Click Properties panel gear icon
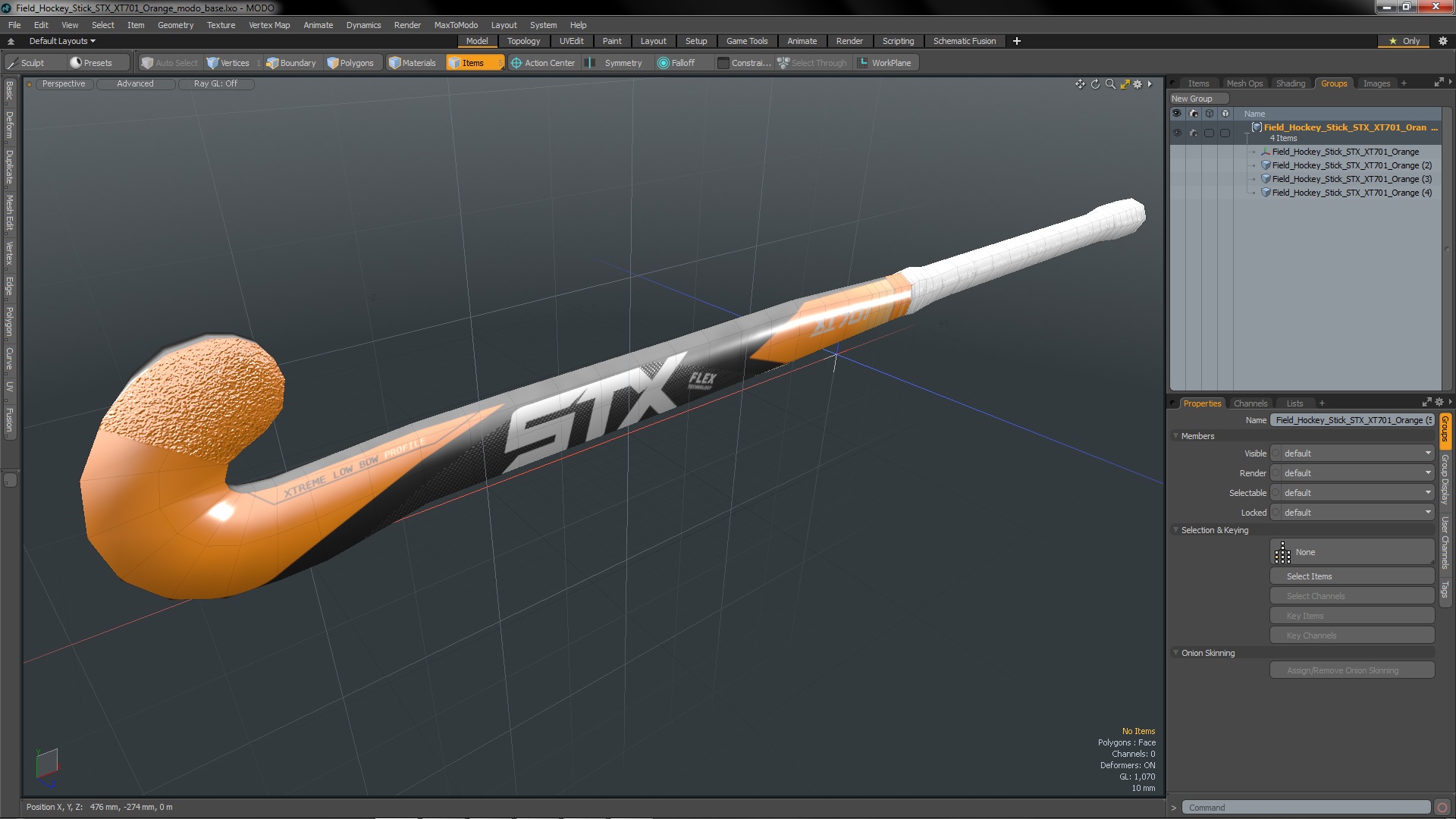Viewport: 1456px width, 819px height. click(x=1439, y=403)
